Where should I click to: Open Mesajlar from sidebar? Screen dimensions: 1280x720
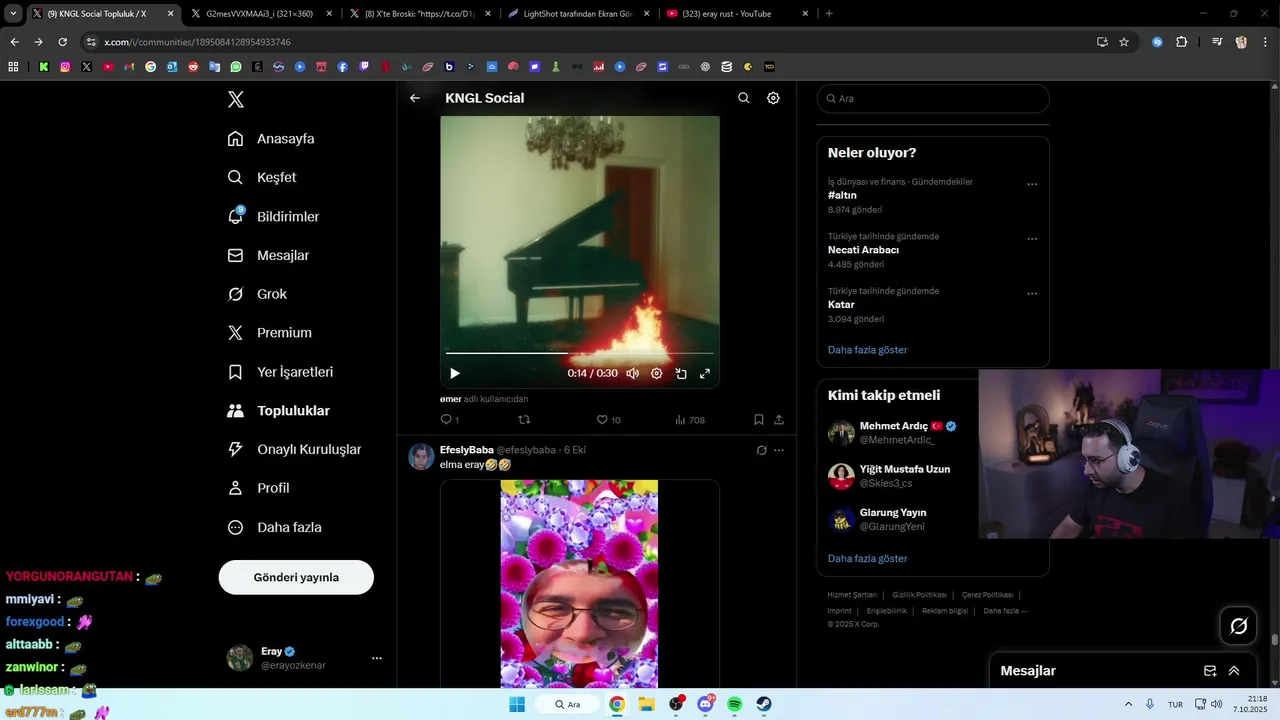tap(268, 255)
